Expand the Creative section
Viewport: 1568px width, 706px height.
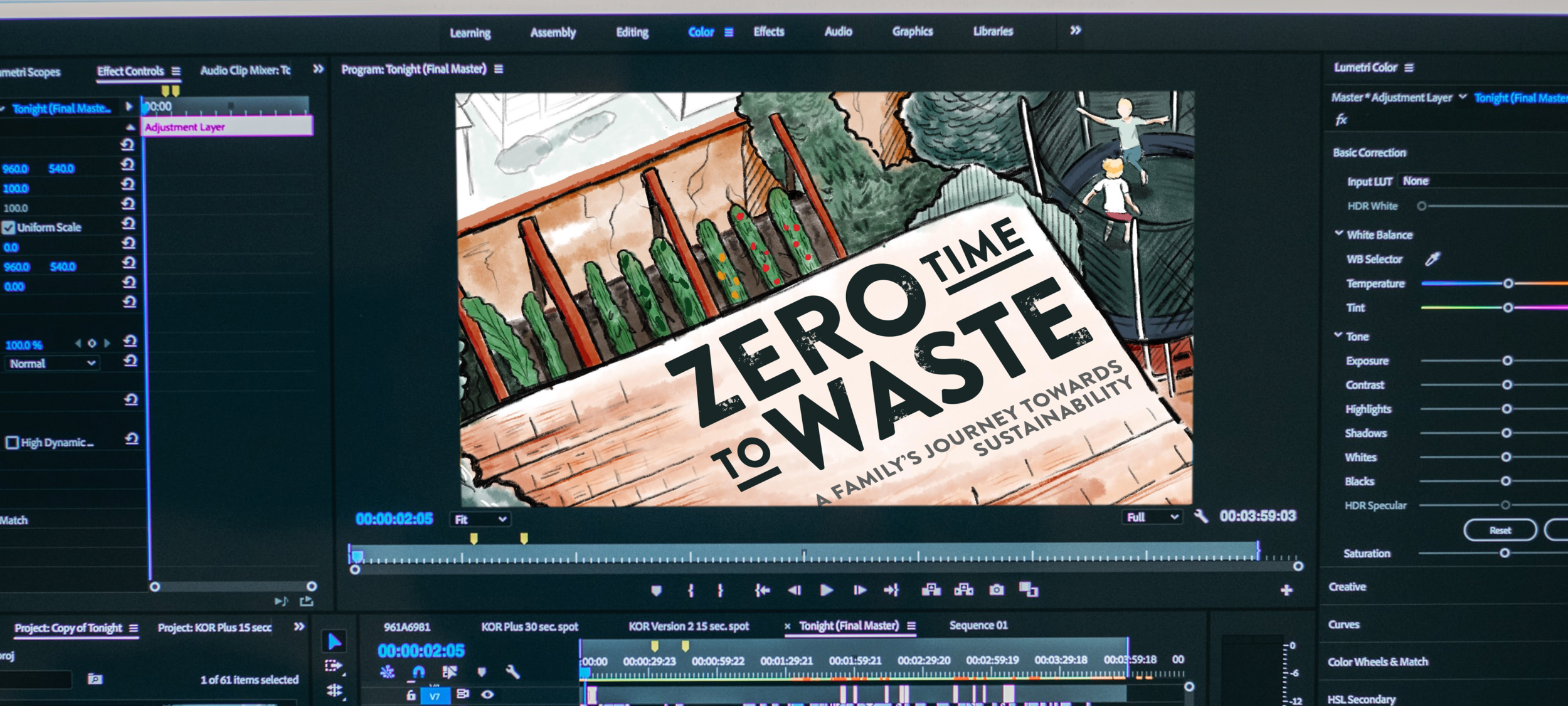coord(1347,587)
